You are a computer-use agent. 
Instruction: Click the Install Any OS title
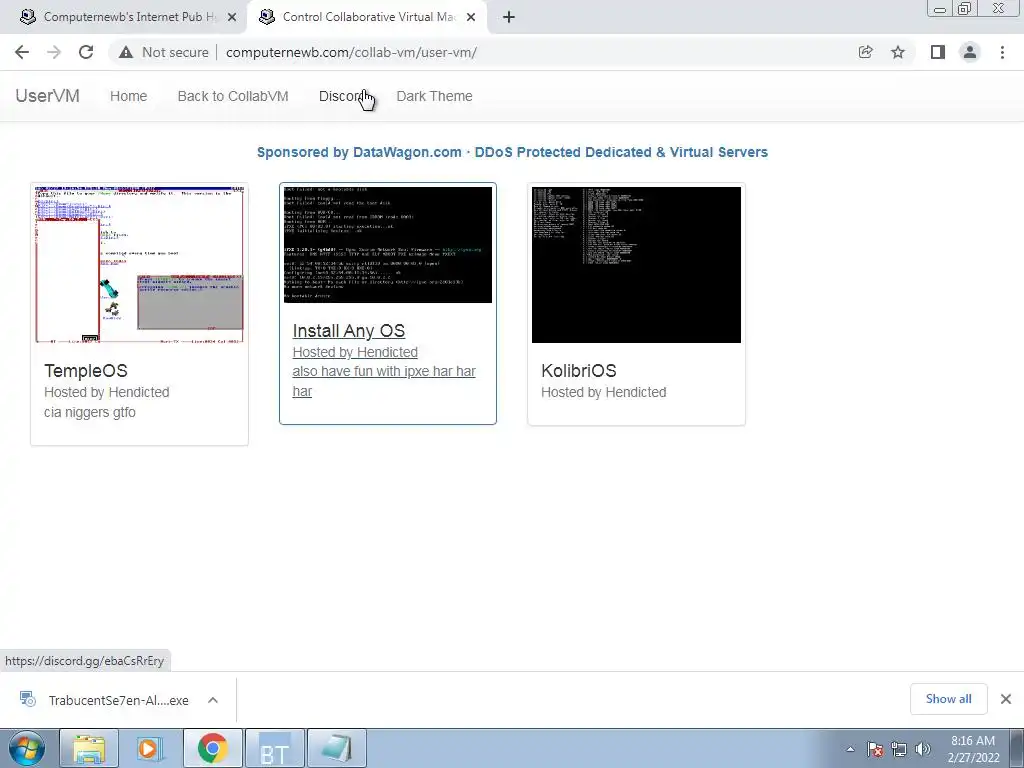click(x=349, y=331)
